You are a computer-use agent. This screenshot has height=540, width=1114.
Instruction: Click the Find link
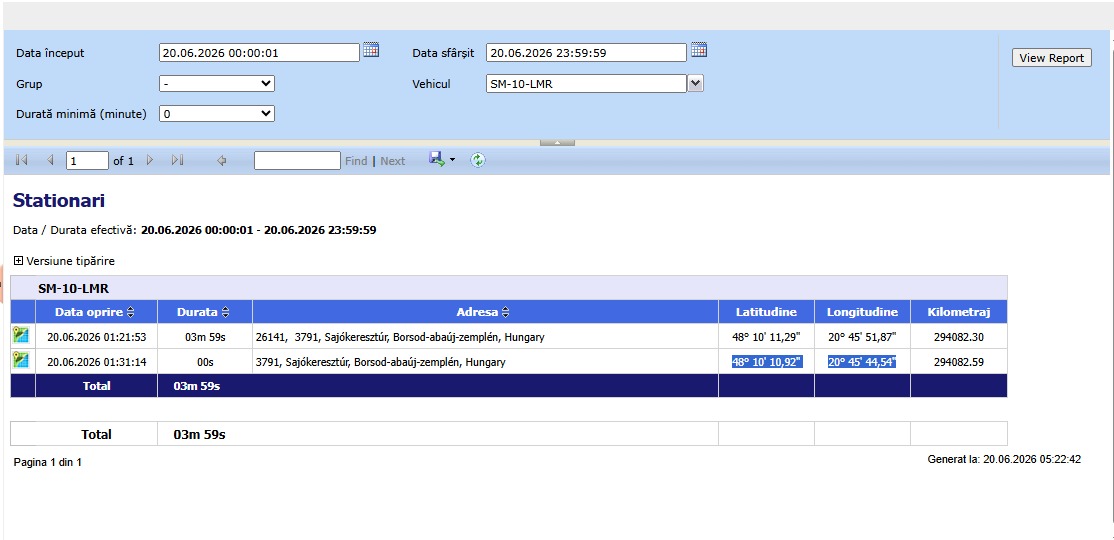pos(356,161)
